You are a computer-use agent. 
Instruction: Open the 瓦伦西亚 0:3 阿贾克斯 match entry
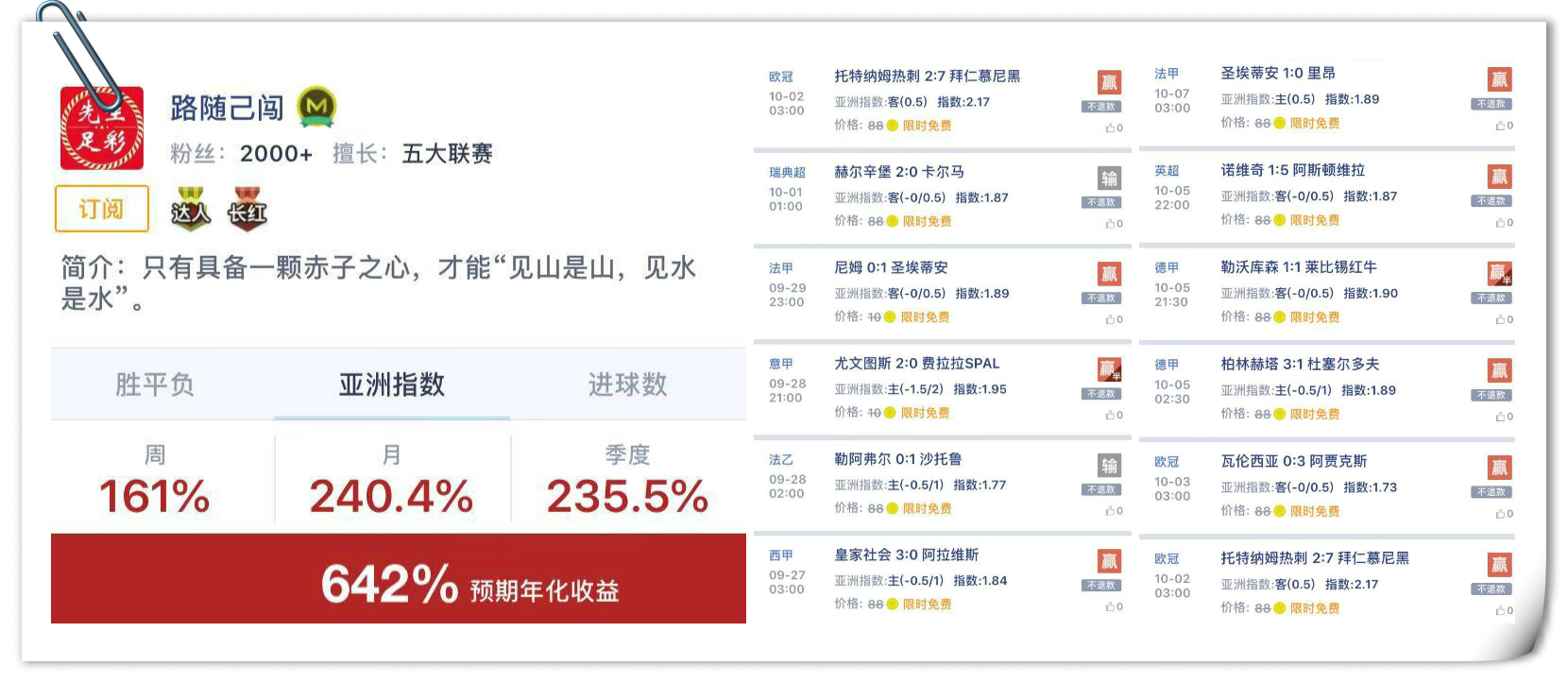[1293, 461]
